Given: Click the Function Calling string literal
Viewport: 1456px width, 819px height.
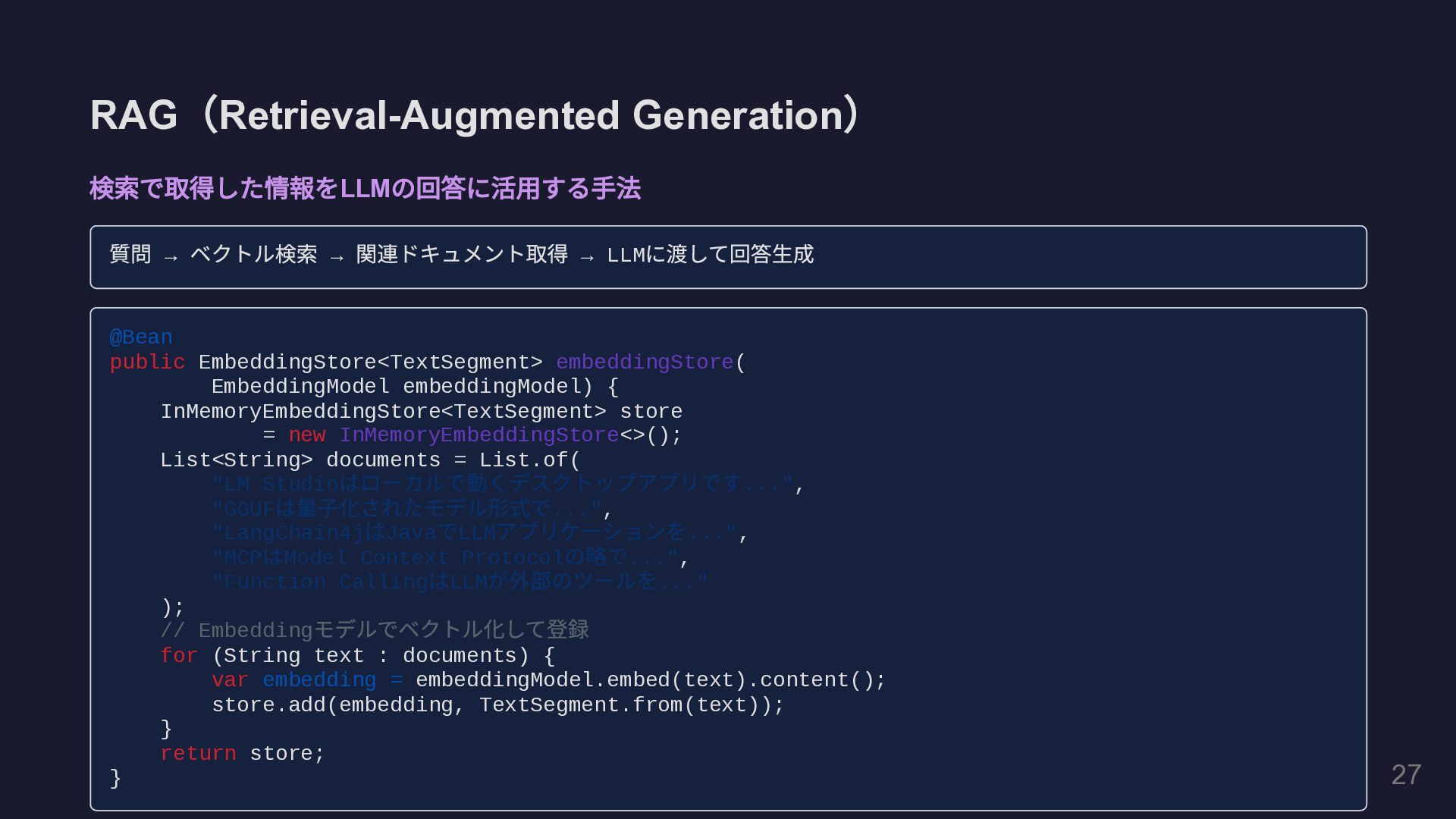Looking at the screenshot, I should click(459, 582).
